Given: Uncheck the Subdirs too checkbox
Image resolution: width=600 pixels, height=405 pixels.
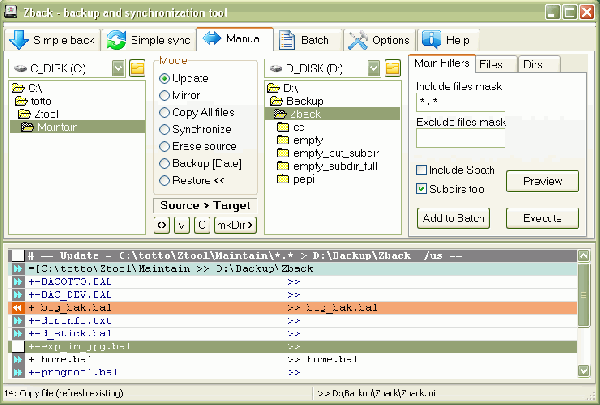Looking at the screenshot, I should [x=421, y=187].
